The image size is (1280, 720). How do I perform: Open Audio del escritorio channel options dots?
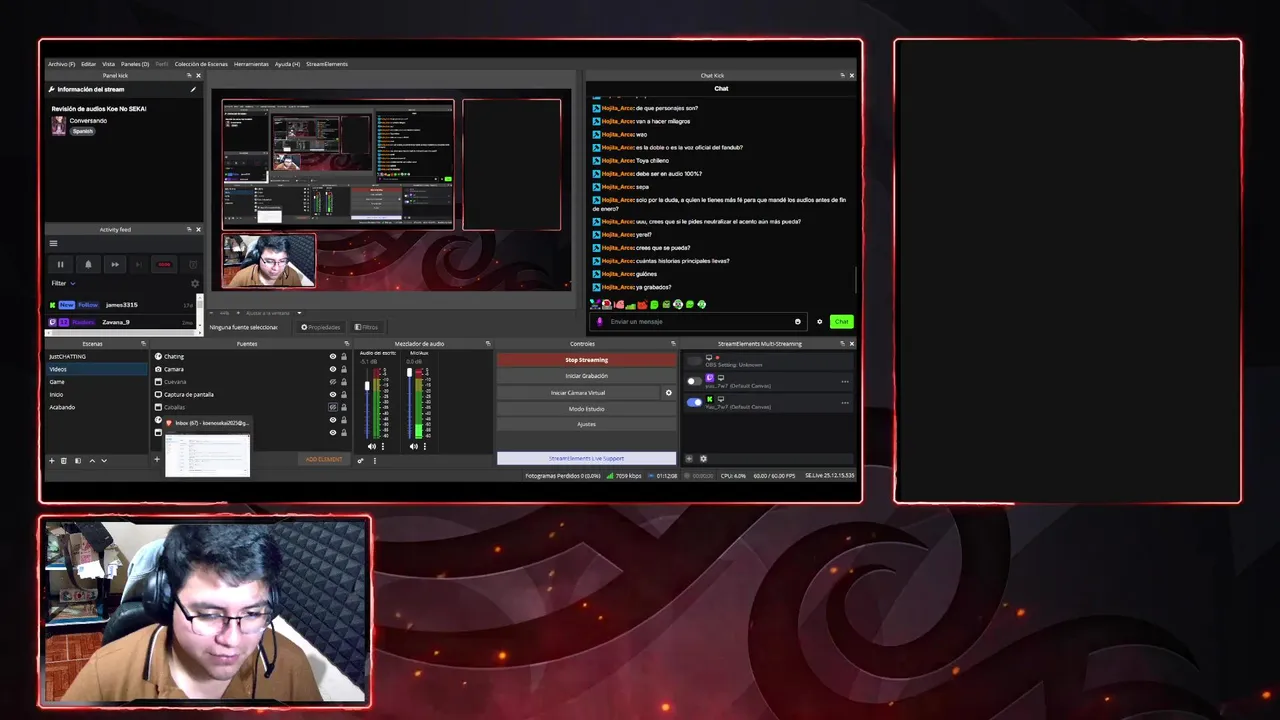(x=383, y=446)
